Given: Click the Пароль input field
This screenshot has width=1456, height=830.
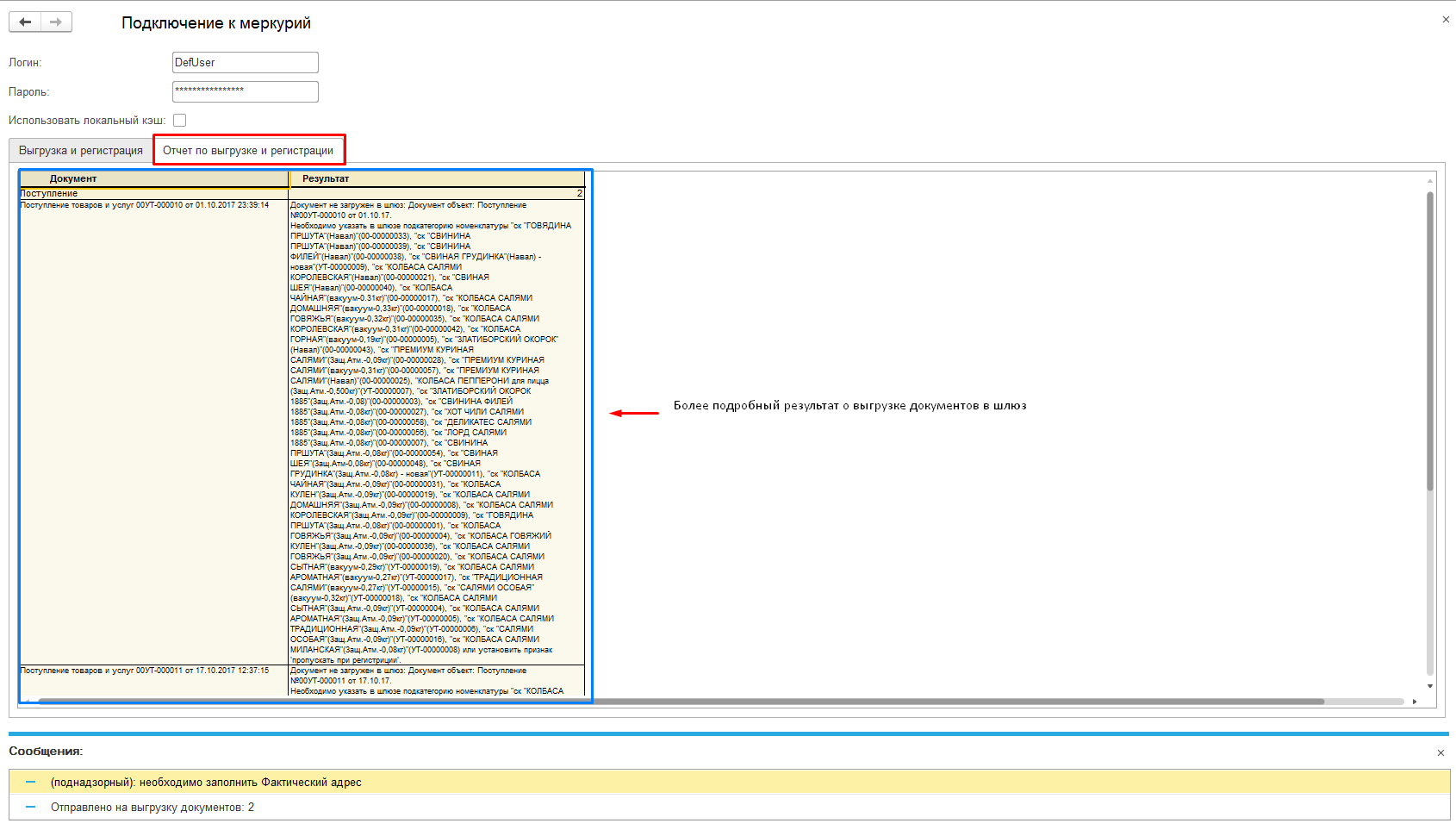Looking at the screenshot, I should pyautogui.click(x=246, y=91).
